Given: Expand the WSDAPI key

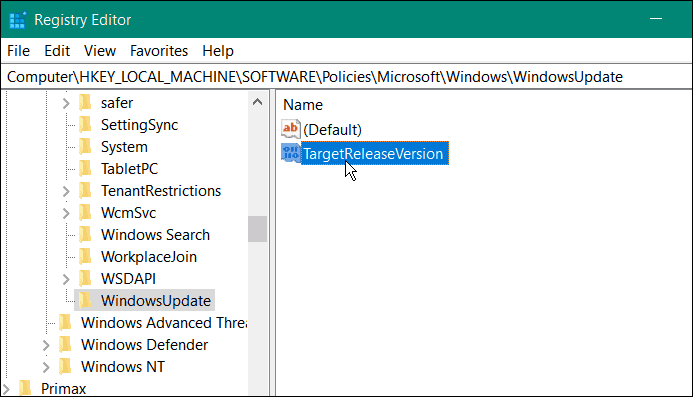Looking at the screenshot, I should click(x=66, y=279).
